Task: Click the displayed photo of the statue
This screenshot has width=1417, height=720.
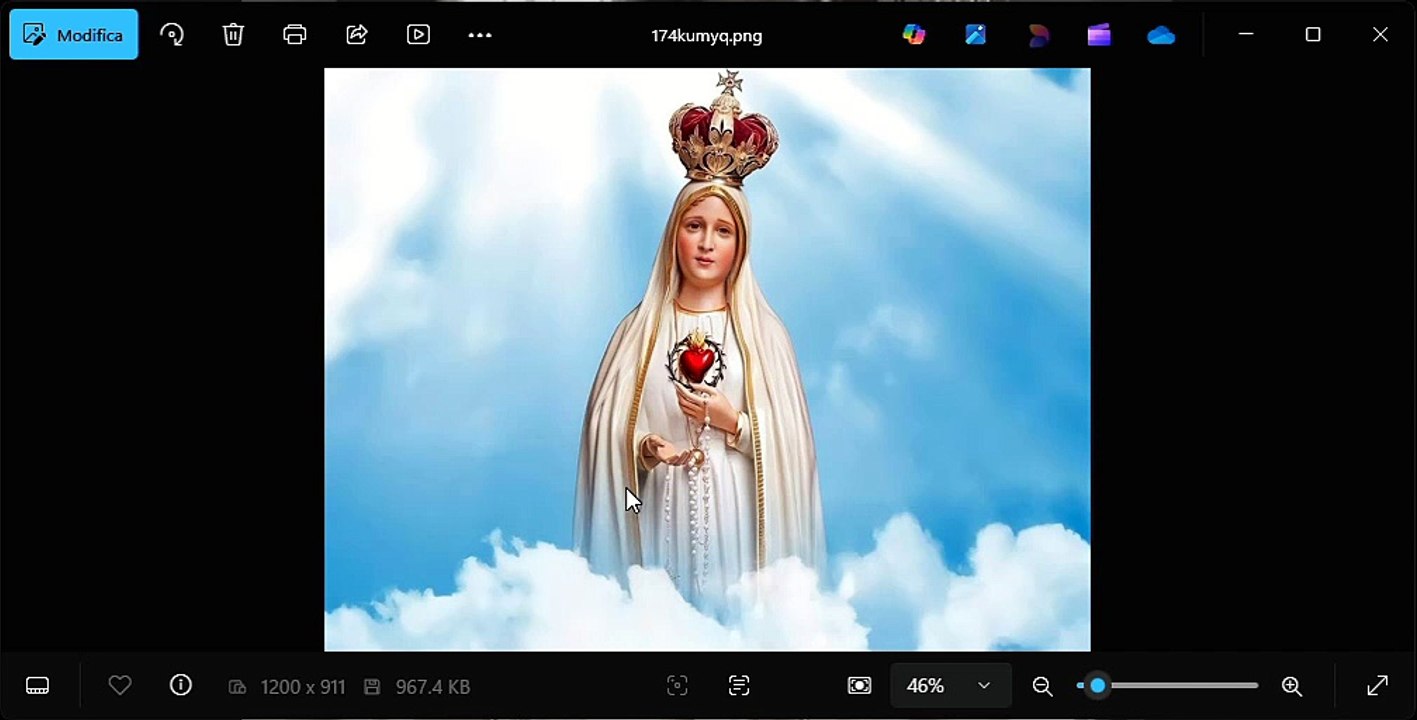Action: (707, 360)
